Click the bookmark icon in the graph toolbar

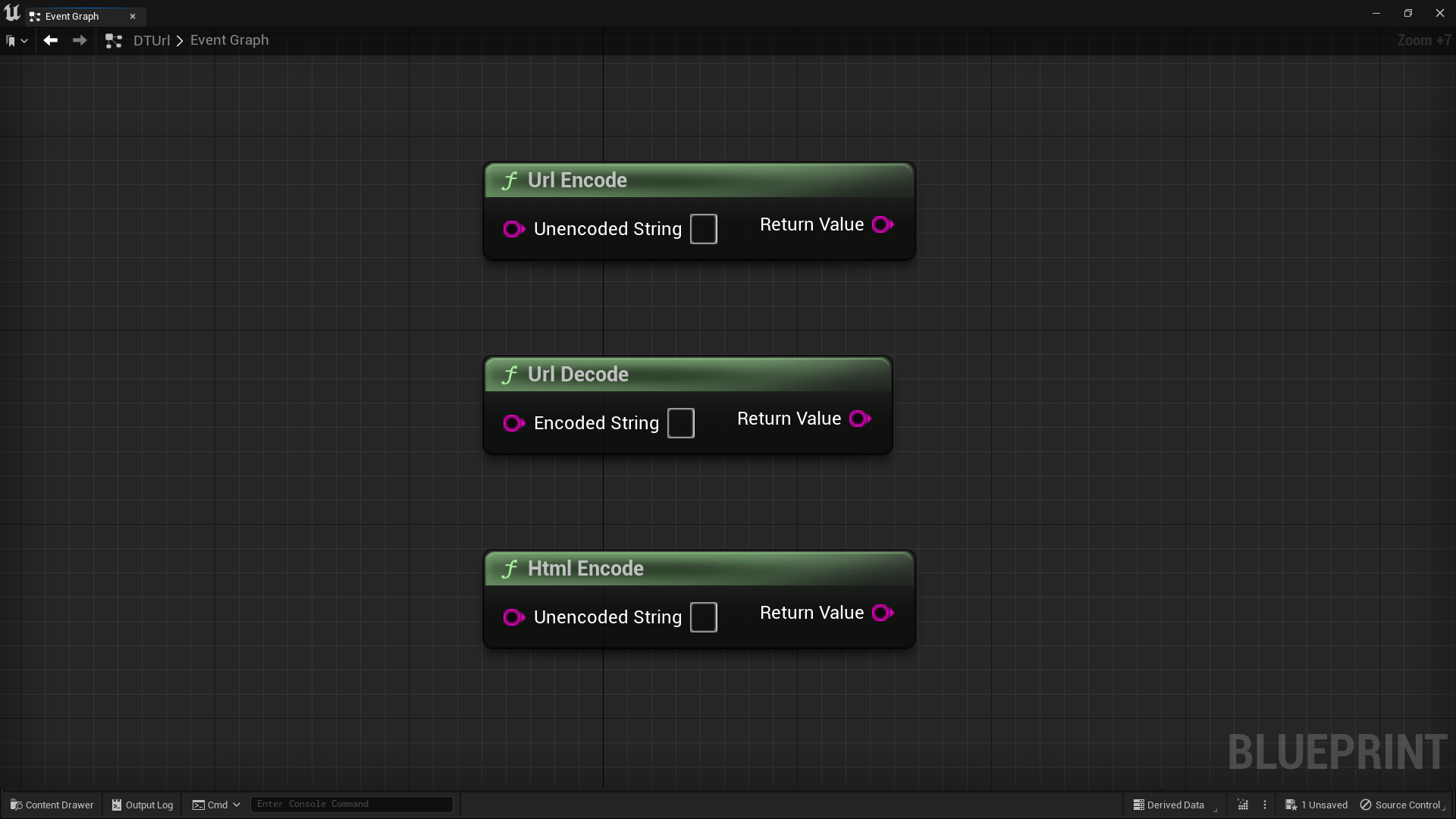click(10, 40)
